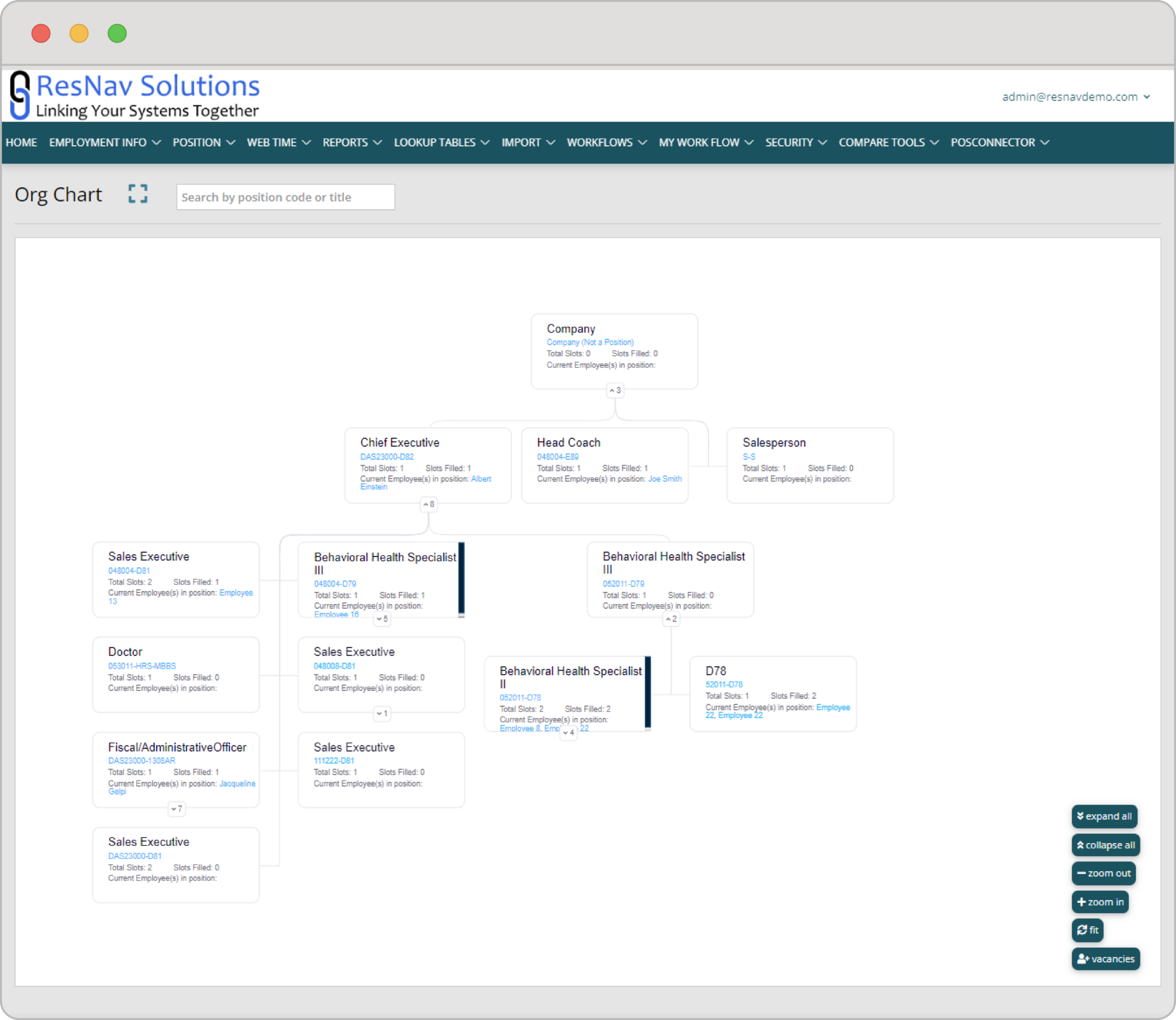Click the position search field
Viewport: 1176px width, 1020px height.
pos(285,197)
